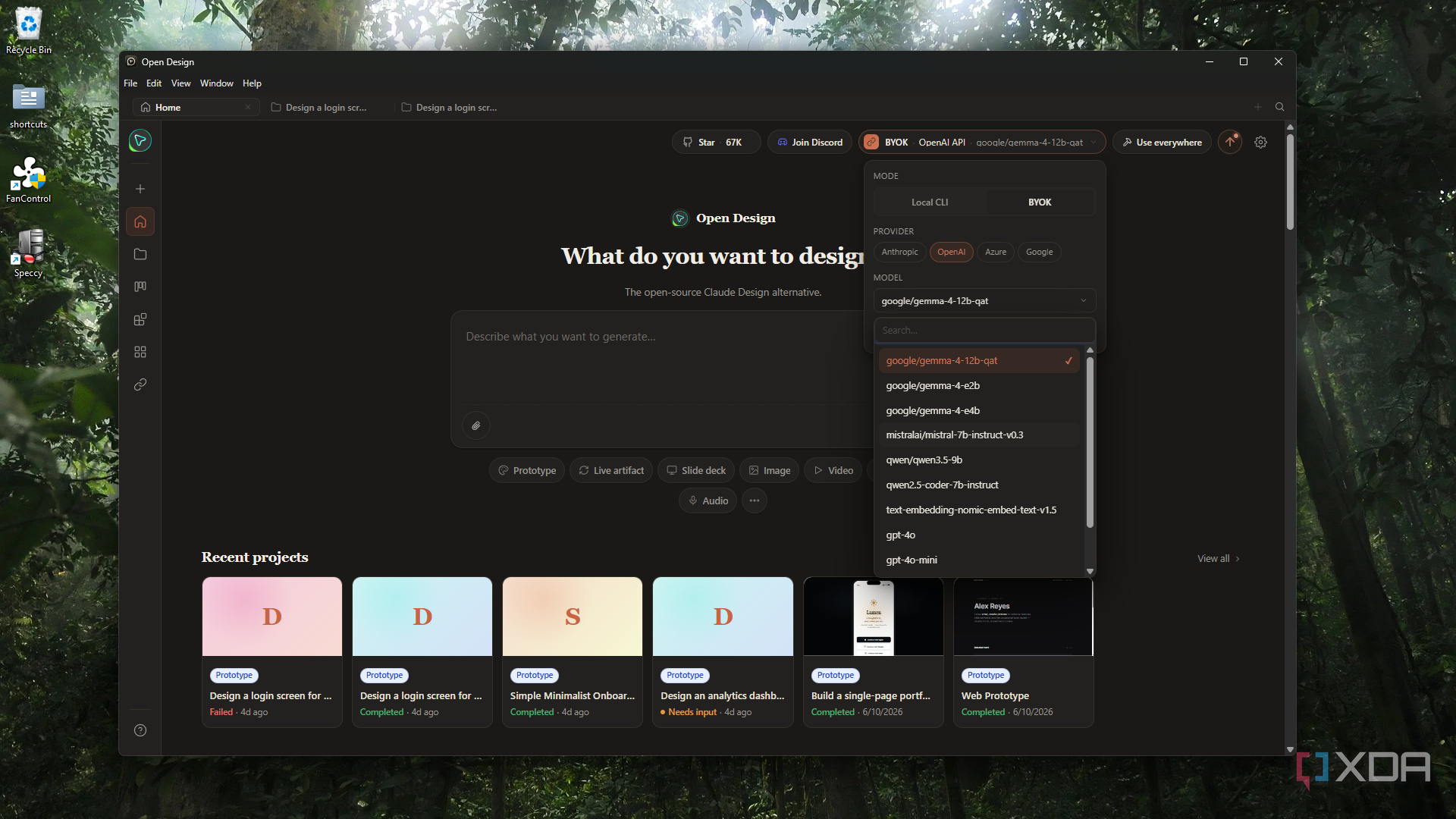Image resolution: width=1456 pixels, height=819 pixels.
Task: Open the File menu
Action: point(130,83)
